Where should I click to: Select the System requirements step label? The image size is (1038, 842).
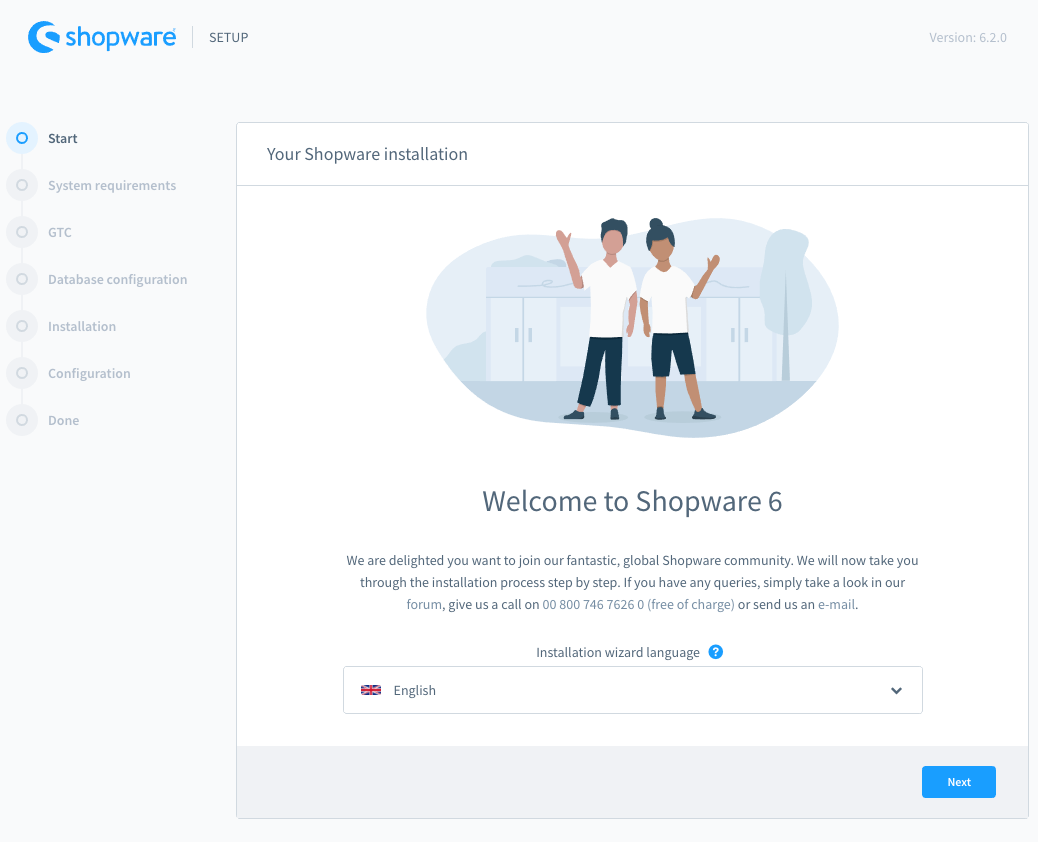[112, 185]
